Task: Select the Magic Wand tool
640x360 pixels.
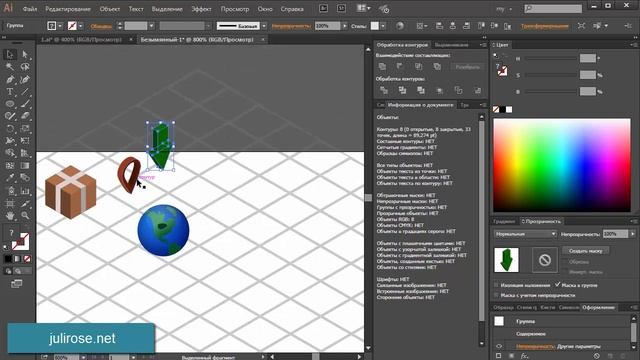Action: point(10,67)
